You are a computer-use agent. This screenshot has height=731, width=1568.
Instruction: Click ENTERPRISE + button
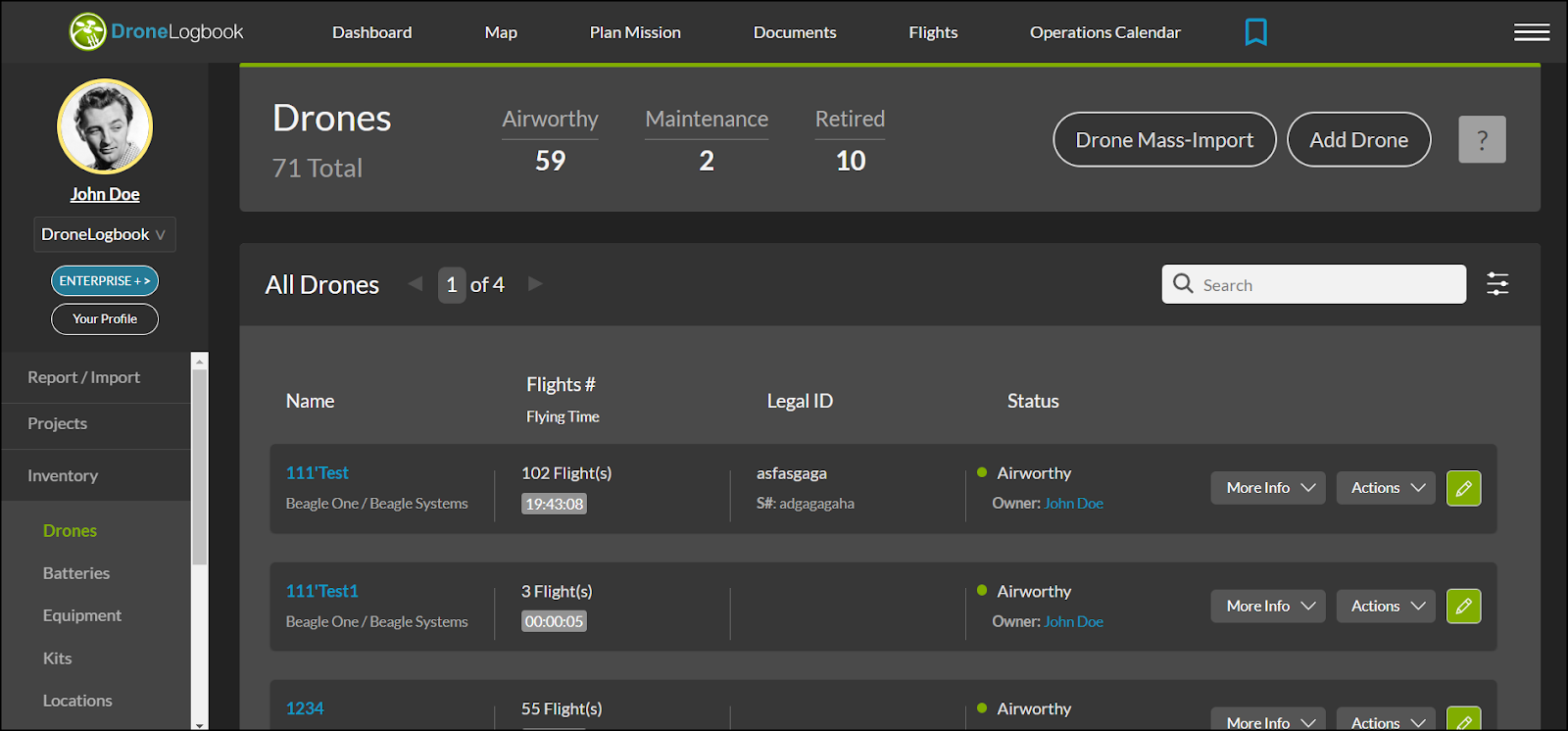pos(105,280)
